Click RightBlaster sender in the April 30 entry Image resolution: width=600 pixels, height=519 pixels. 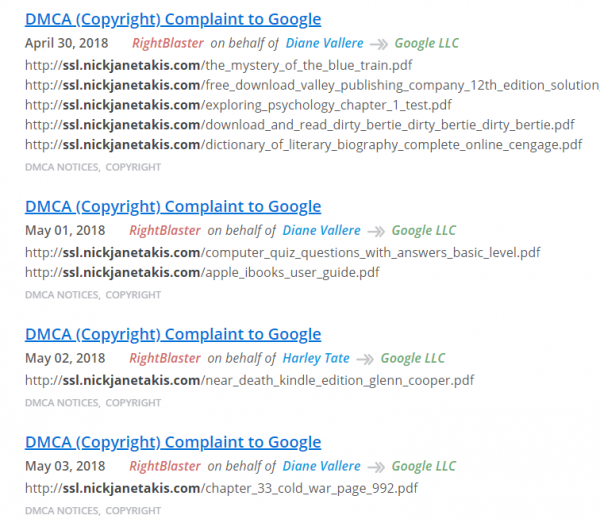pyautogui.click(x=168, y=43)
